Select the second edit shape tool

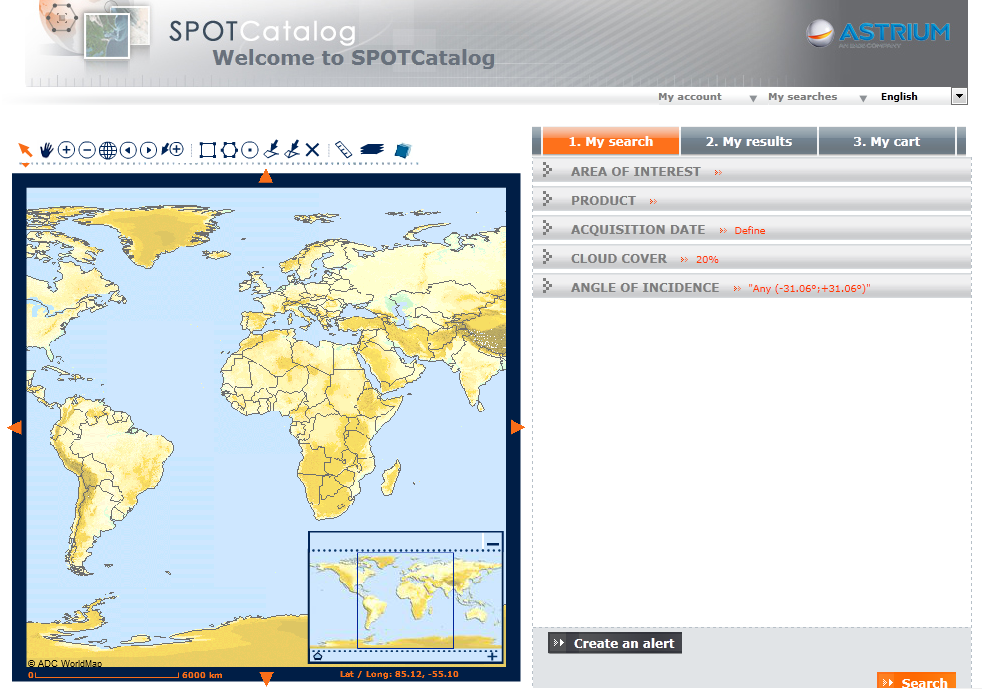pos(292,149)
